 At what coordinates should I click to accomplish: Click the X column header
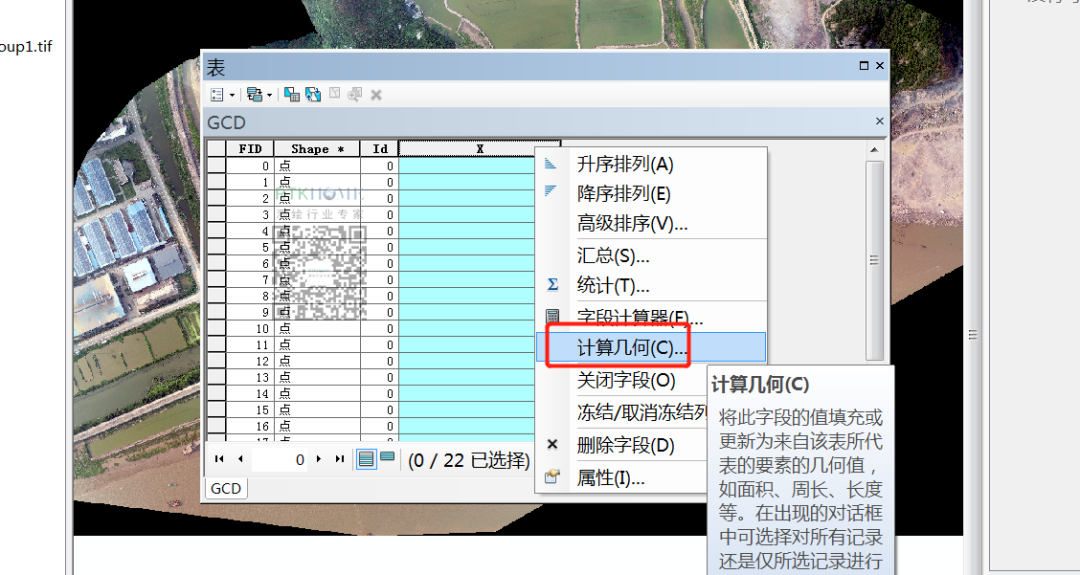(479, 149)
